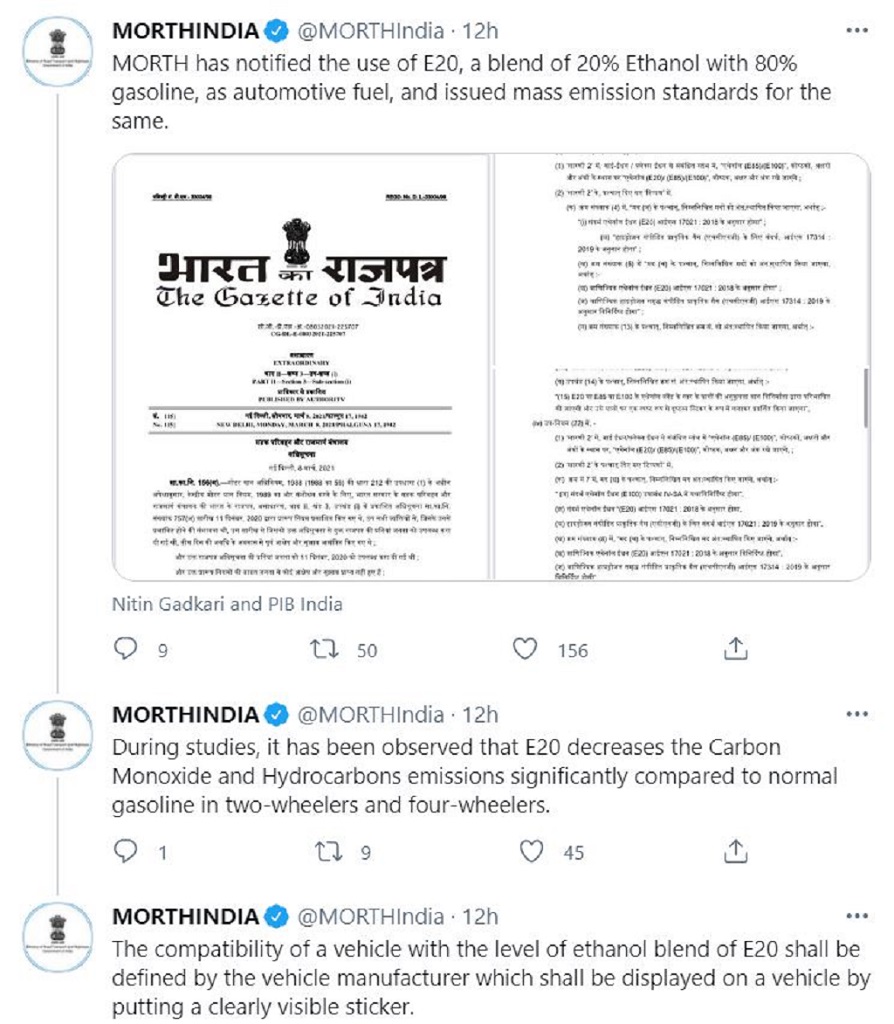Like the tweet with 156 likes
894x1024 pixels.
525,650
